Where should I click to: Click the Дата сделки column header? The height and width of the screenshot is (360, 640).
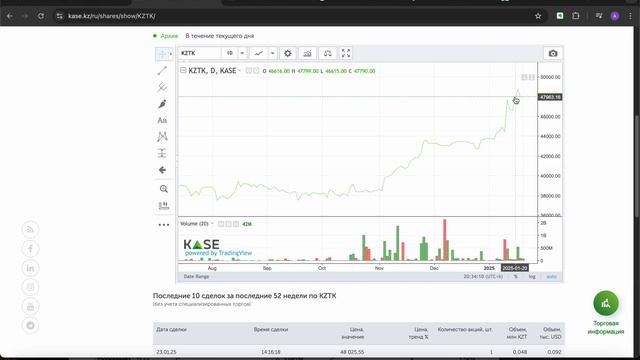pyautogui.click(x=171, y=329)
